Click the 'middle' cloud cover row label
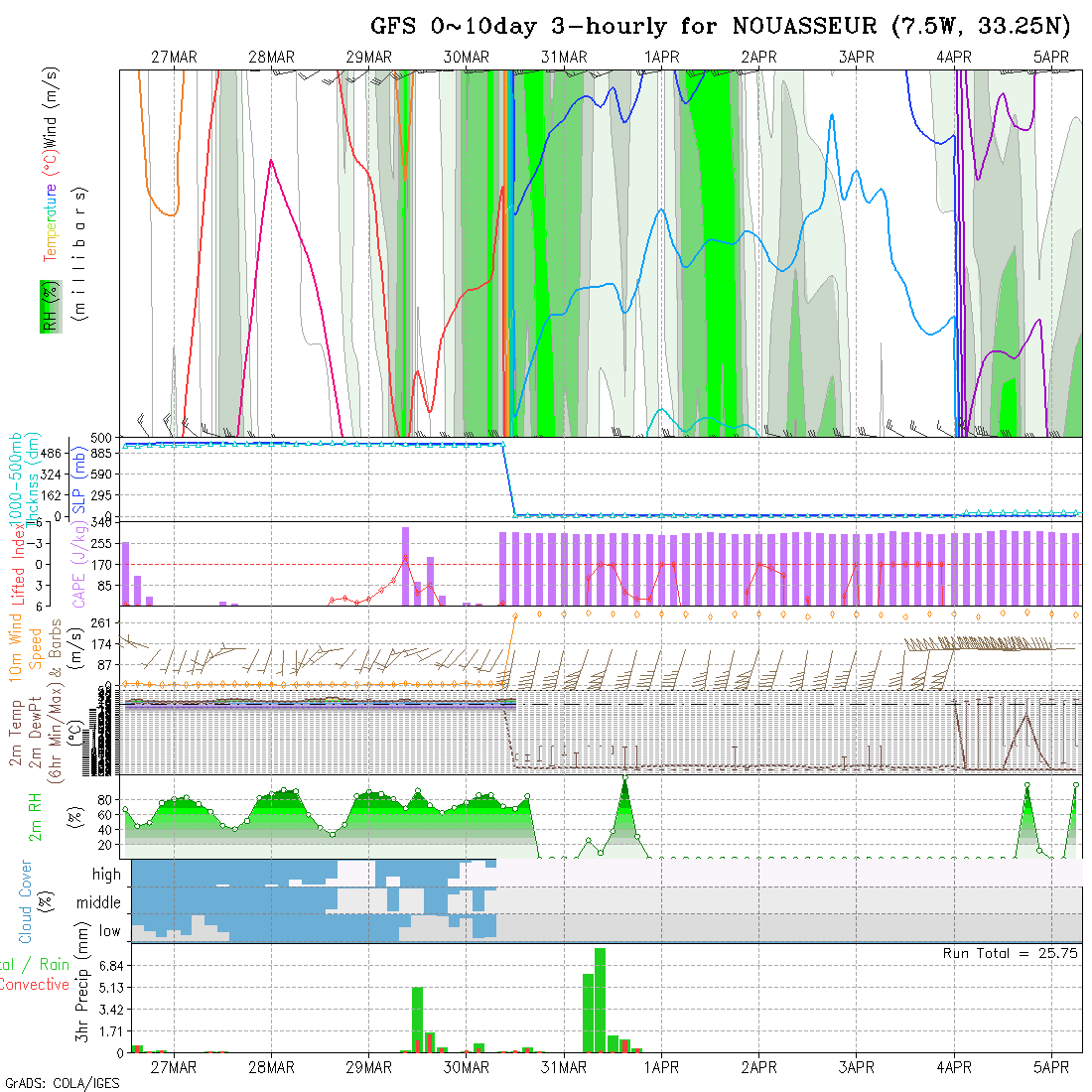Screen dimensions: 1092x1092 pyautogui.click(x=98, y=902)
